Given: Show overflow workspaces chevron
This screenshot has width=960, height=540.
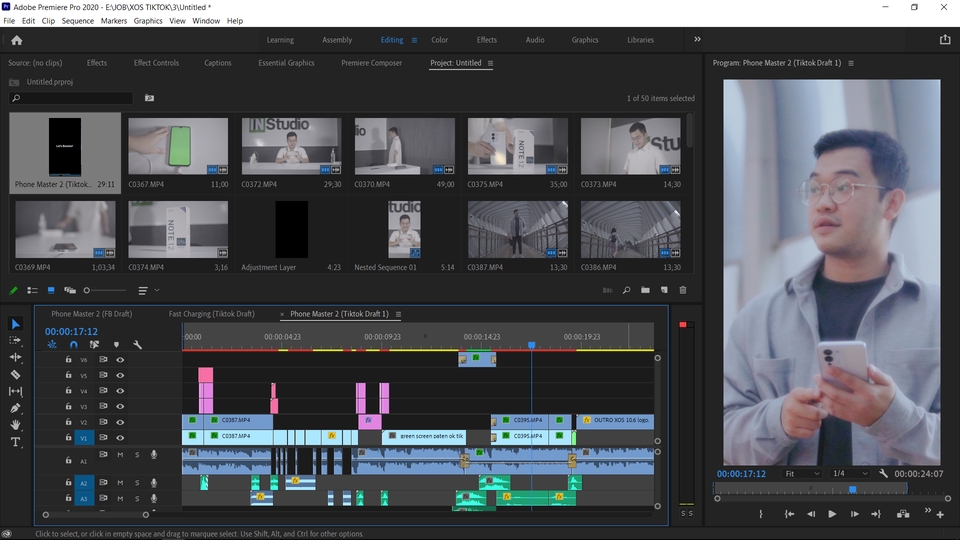Looking at the screenshot, I should click(x=697, y=39).
